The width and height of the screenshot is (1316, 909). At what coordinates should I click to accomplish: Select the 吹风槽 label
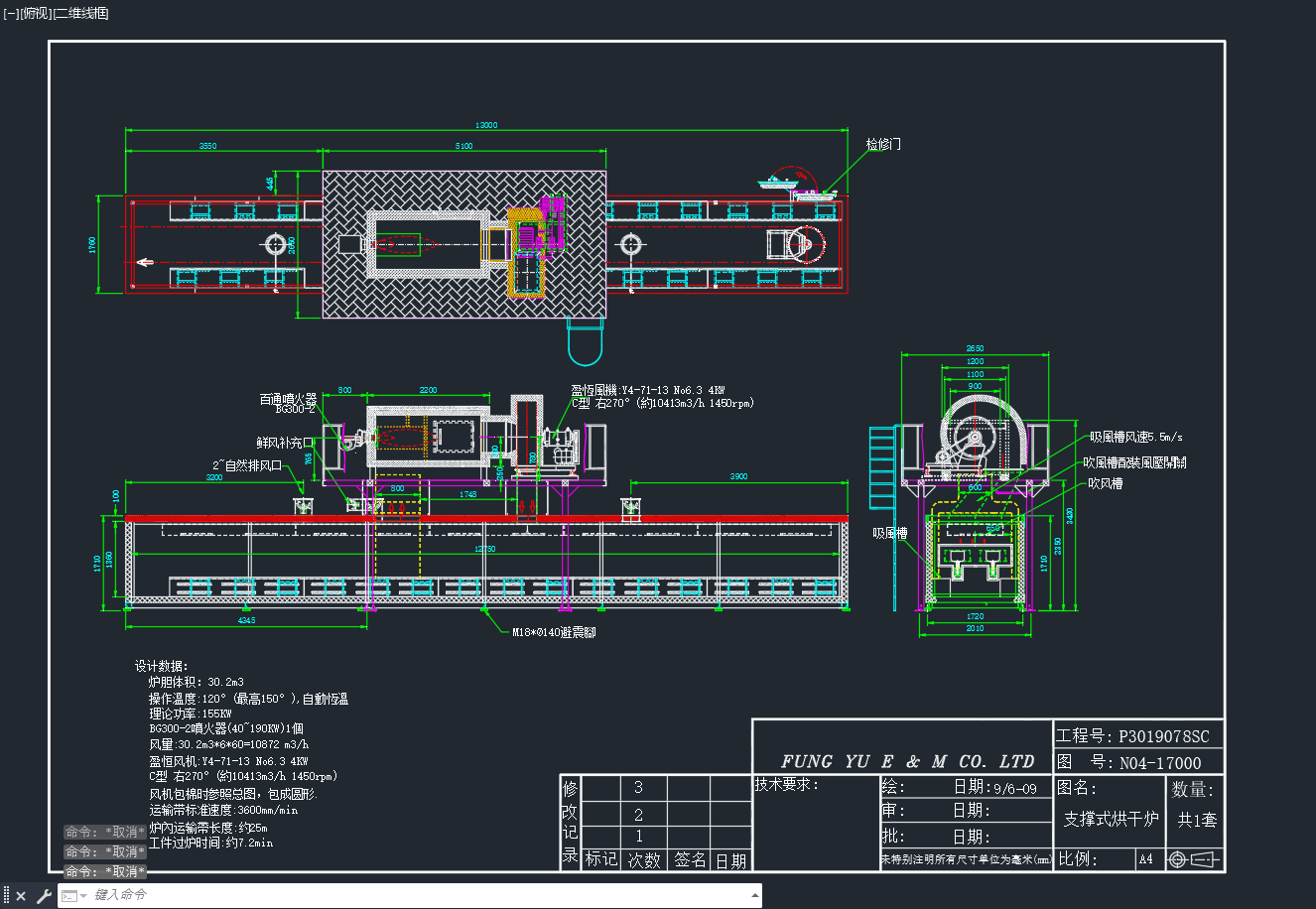(1106, 483)
